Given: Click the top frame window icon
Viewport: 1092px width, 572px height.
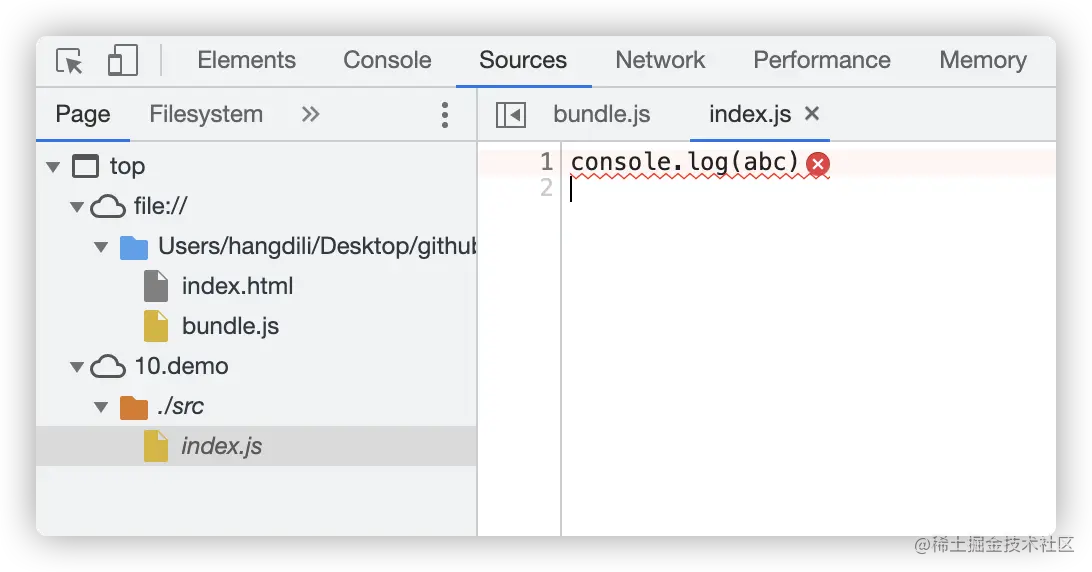Looking at the screenshot, I should 86,167.
